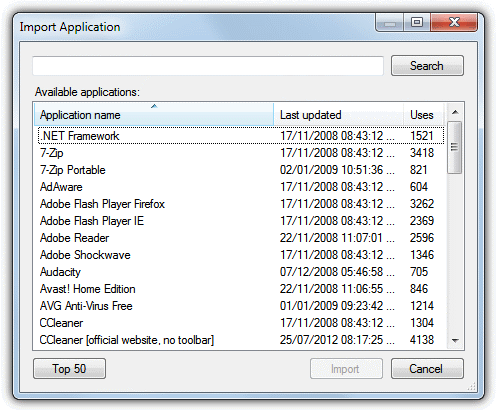Cancel the Import Application dialog

[x=427, y=369]
